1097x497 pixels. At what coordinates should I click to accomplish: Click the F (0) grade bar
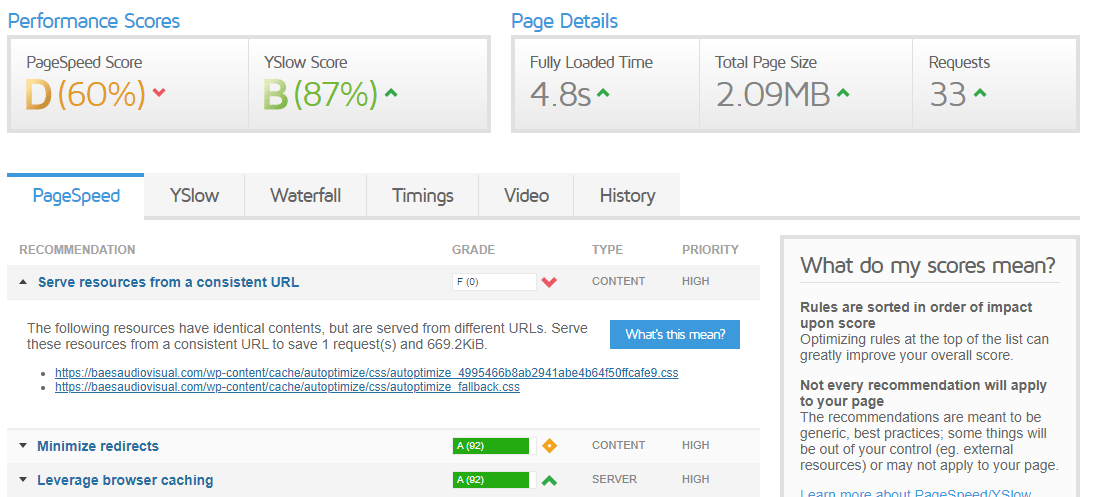click(x=494, y=282)
